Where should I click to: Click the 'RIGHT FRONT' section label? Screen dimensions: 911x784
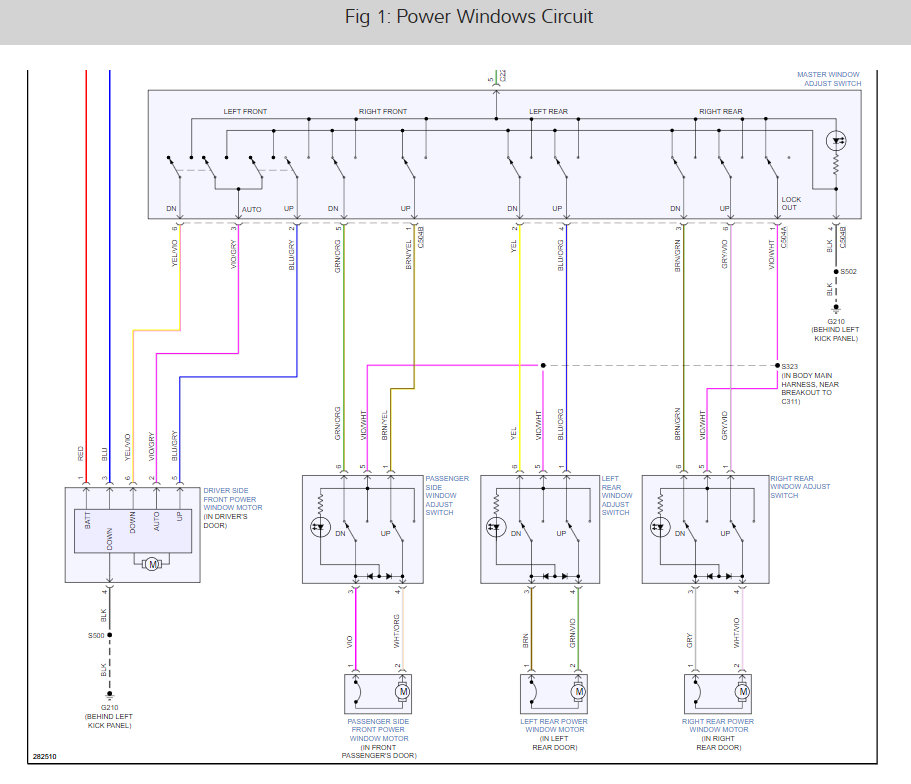pos(383,111)
